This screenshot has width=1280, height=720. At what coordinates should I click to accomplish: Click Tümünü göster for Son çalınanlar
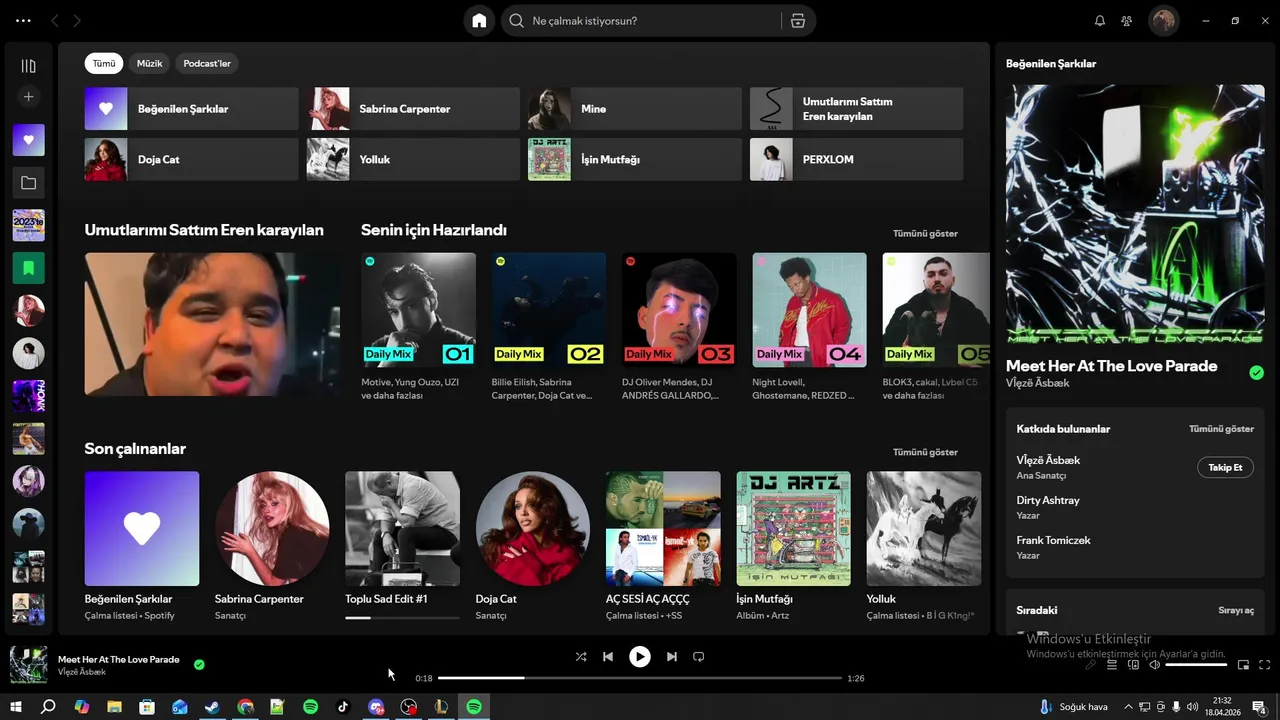[x=925, y=452]
